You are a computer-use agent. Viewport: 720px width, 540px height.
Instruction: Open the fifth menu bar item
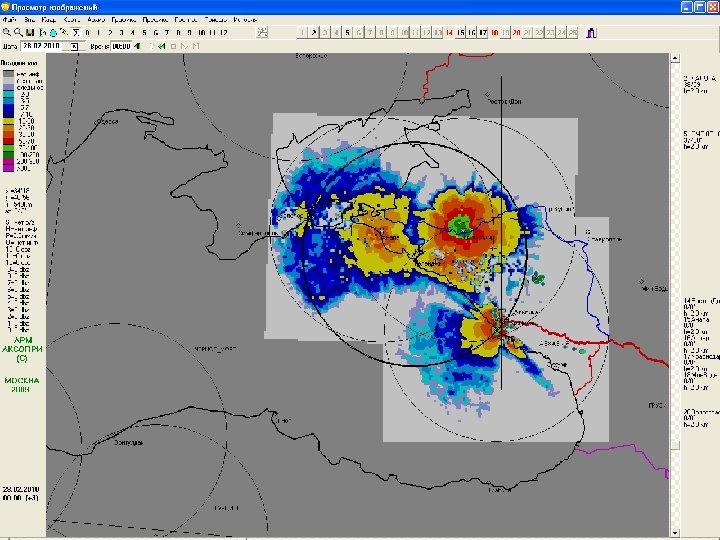pyautogui.click(x=96, y=20)
